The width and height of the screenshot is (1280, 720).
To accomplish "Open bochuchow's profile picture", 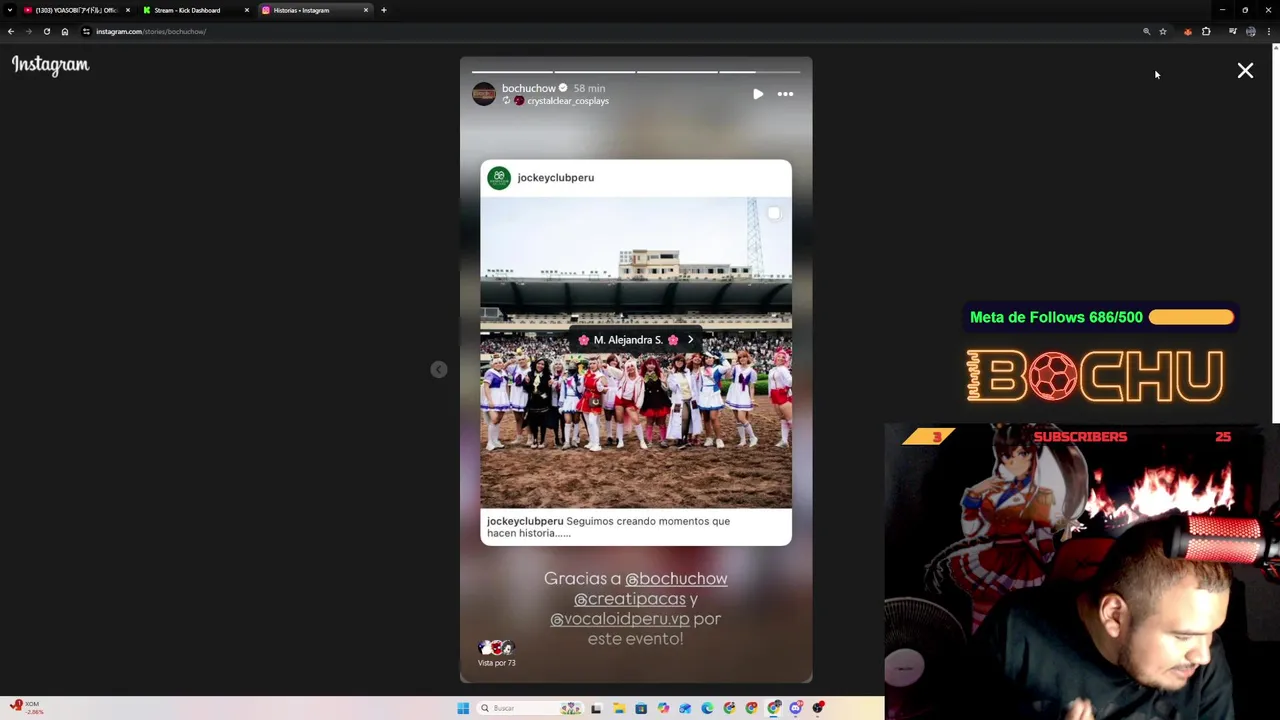I will pos(484,94).
